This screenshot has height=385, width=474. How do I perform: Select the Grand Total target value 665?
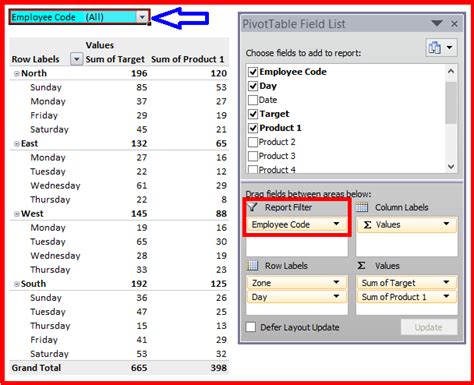[x=139, y=368]
